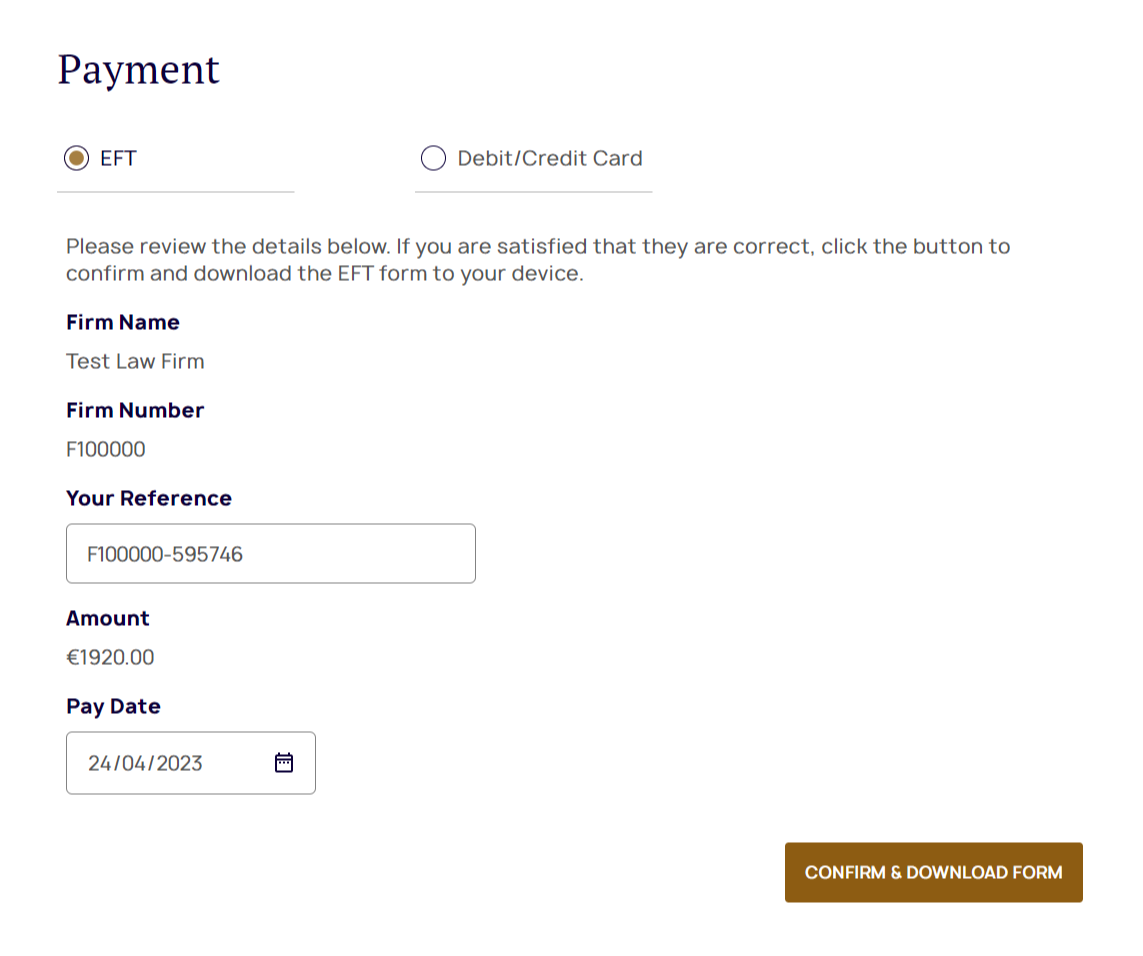
Task: Click the F100000 firm number value
Action: tap(106, 449)
